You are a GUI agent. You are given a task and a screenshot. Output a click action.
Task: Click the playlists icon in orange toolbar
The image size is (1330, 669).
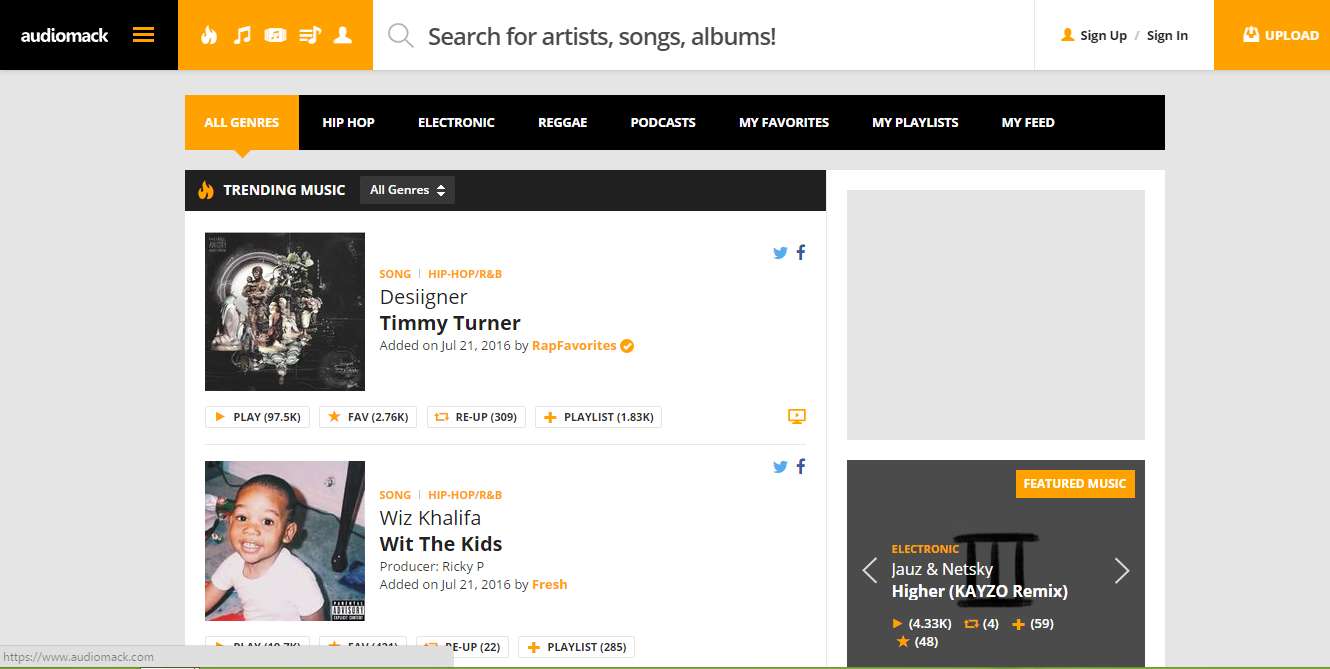click(310, 35)
